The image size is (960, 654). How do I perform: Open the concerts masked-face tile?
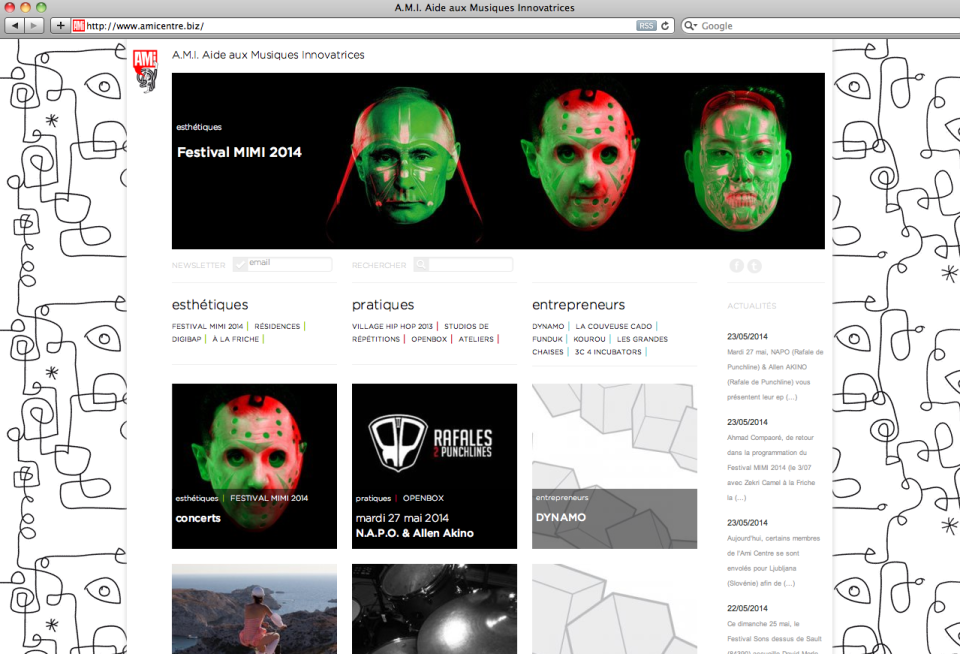point(254,466)
